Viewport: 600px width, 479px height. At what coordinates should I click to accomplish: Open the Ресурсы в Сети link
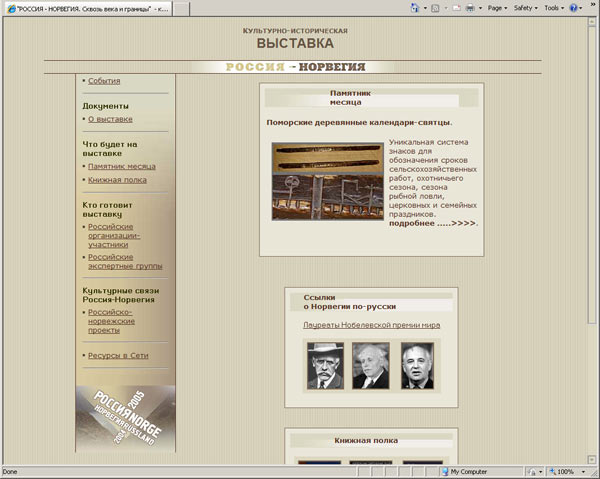point(118,355)
